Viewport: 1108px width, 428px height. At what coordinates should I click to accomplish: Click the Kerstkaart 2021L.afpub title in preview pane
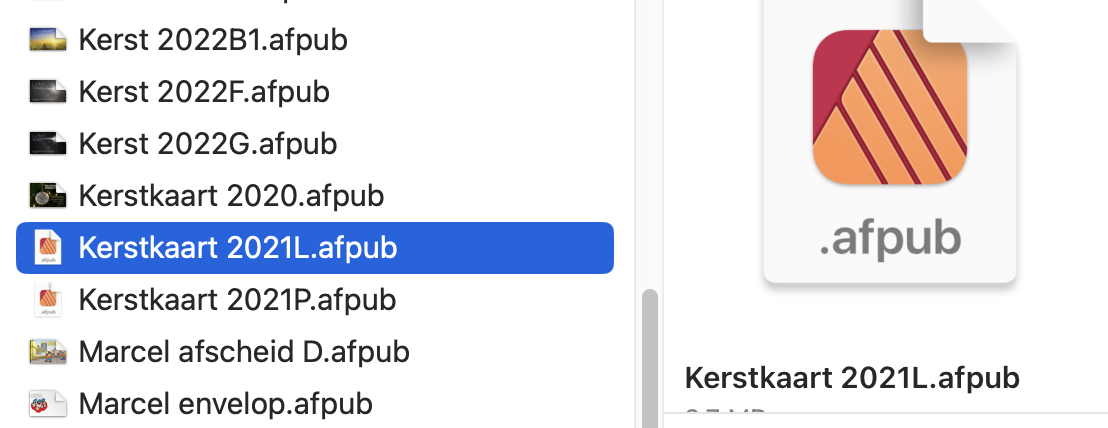852,378
